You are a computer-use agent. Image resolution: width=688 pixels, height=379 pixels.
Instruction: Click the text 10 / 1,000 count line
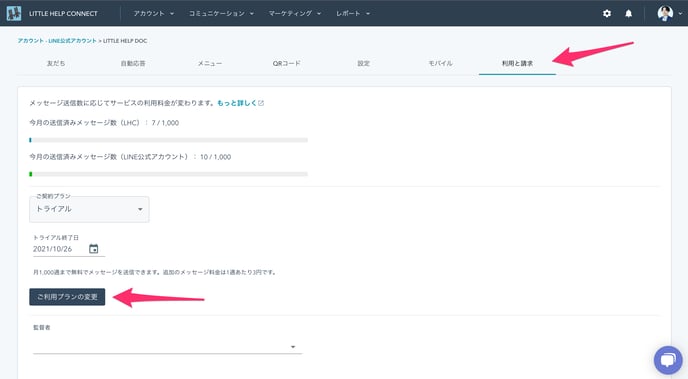[x=130, y=157]
